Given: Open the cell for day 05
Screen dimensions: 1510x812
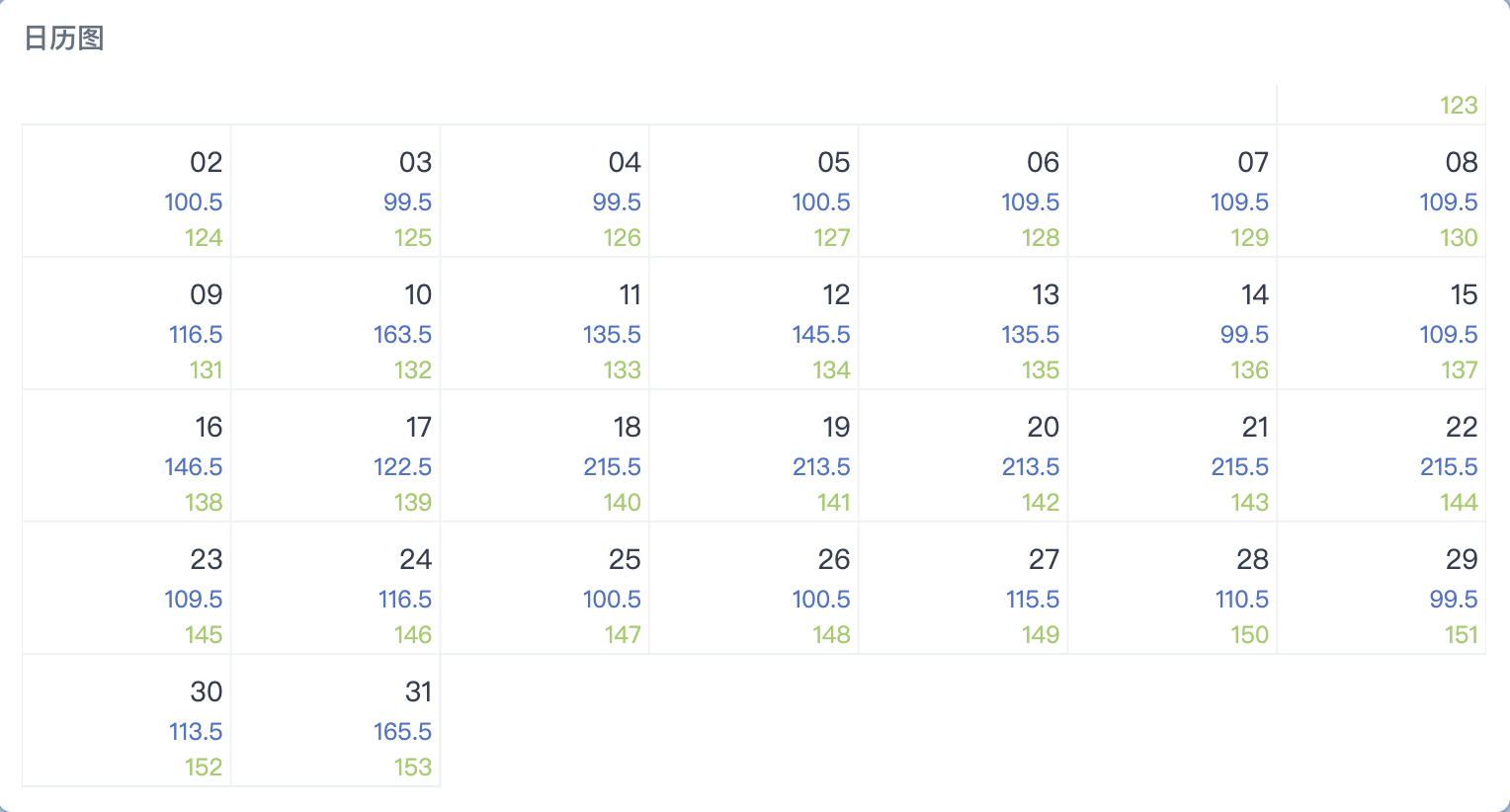Looking at the screenshot, I should [x=754, y=191].
